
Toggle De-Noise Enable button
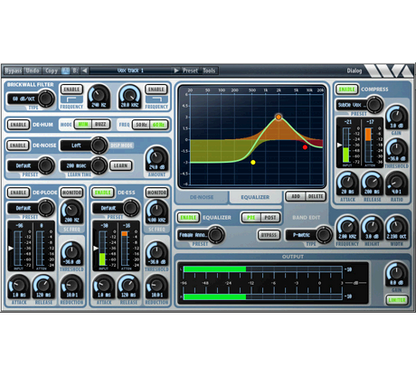click(x=18, y=145)
